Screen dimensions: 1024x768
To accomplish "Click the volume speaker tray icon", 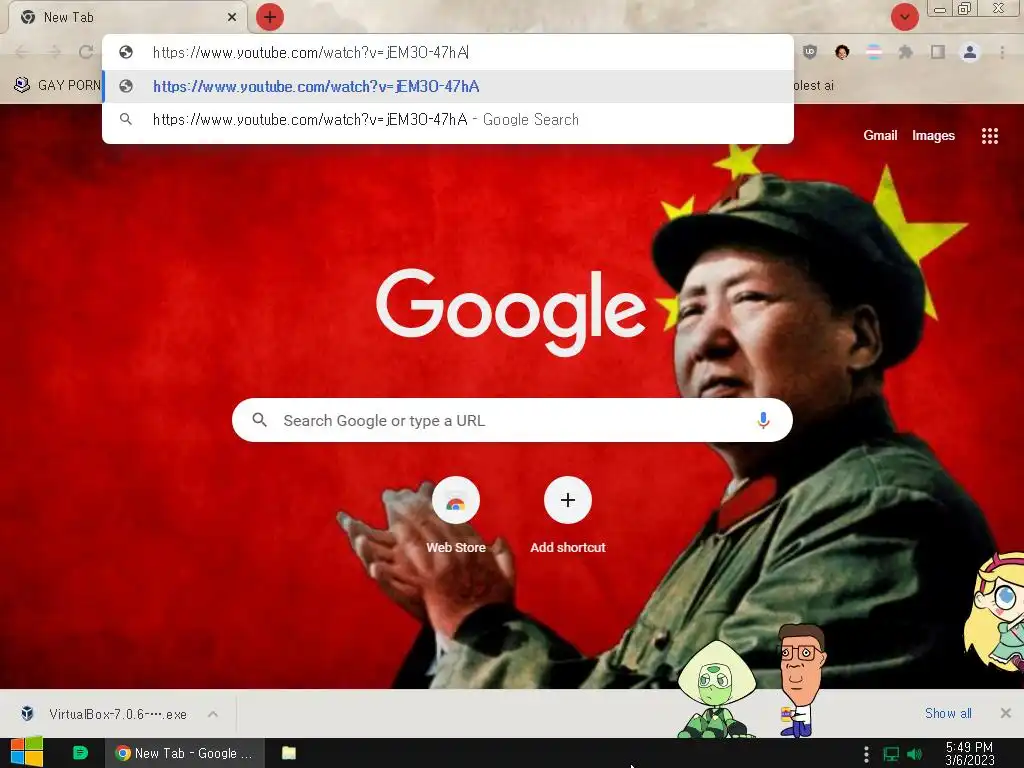I will pyautogui.click(x=915, y=754).
